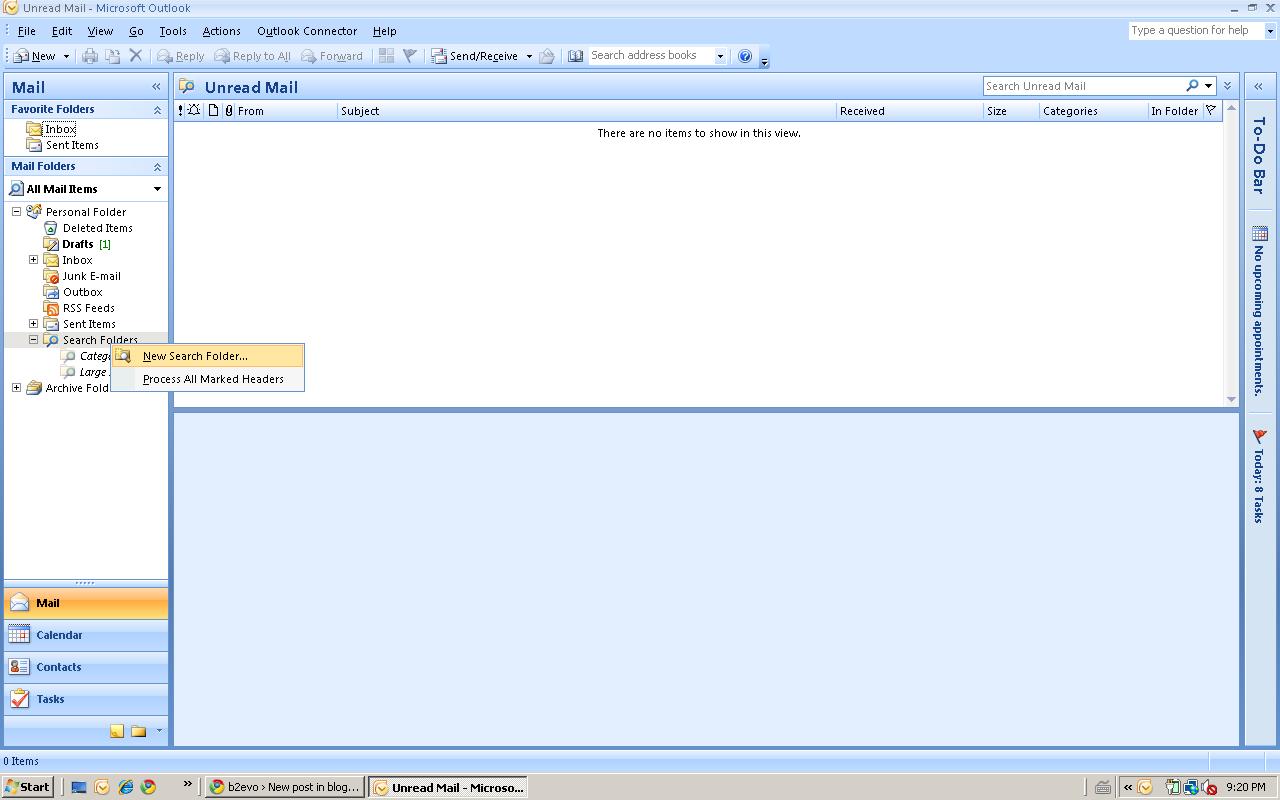
Task: Open the Help menu
Action: click(385, 31)
